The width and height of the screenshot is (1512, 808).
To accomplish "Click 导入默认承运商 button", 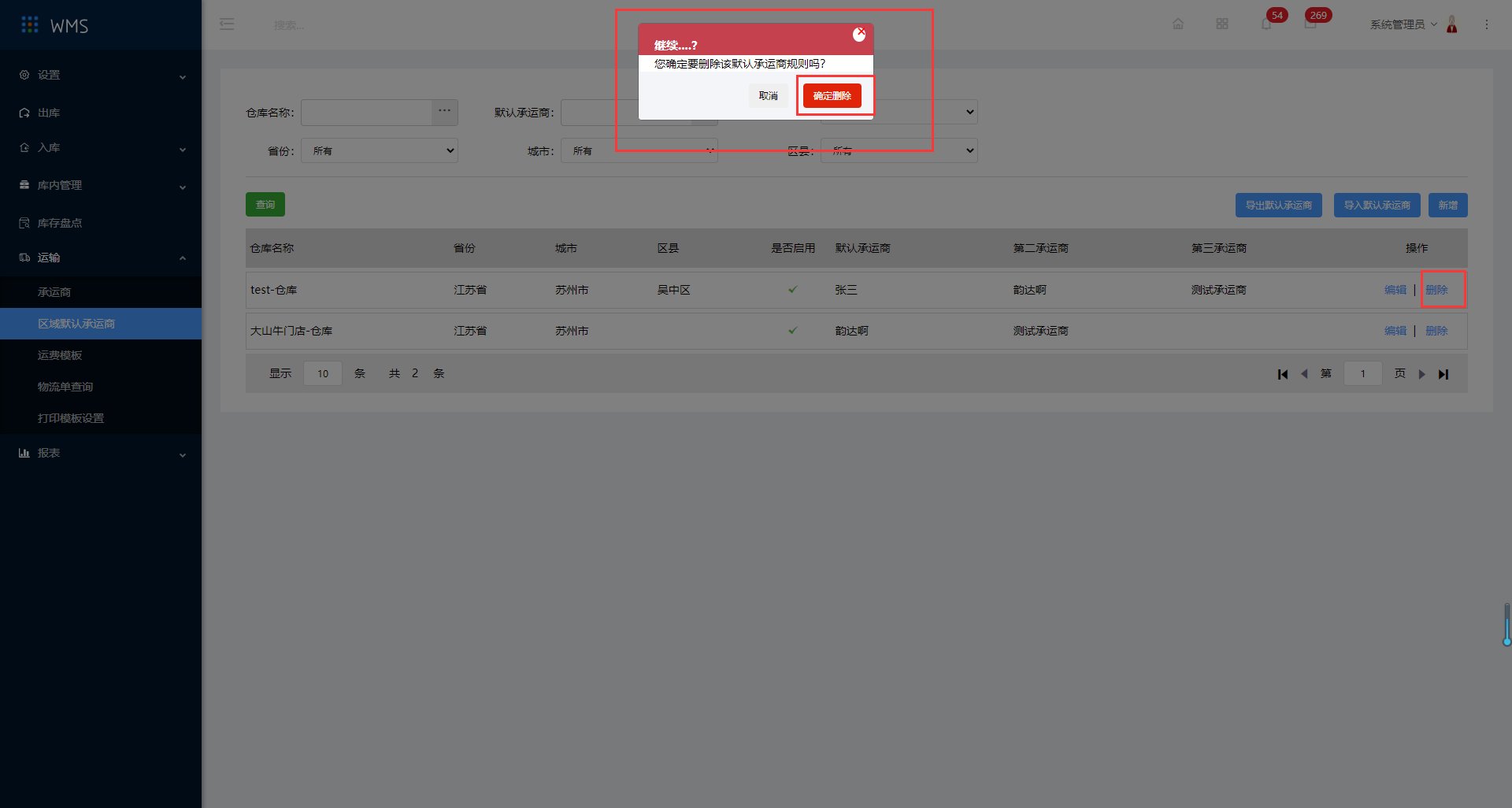I will tap(1377, 205).
